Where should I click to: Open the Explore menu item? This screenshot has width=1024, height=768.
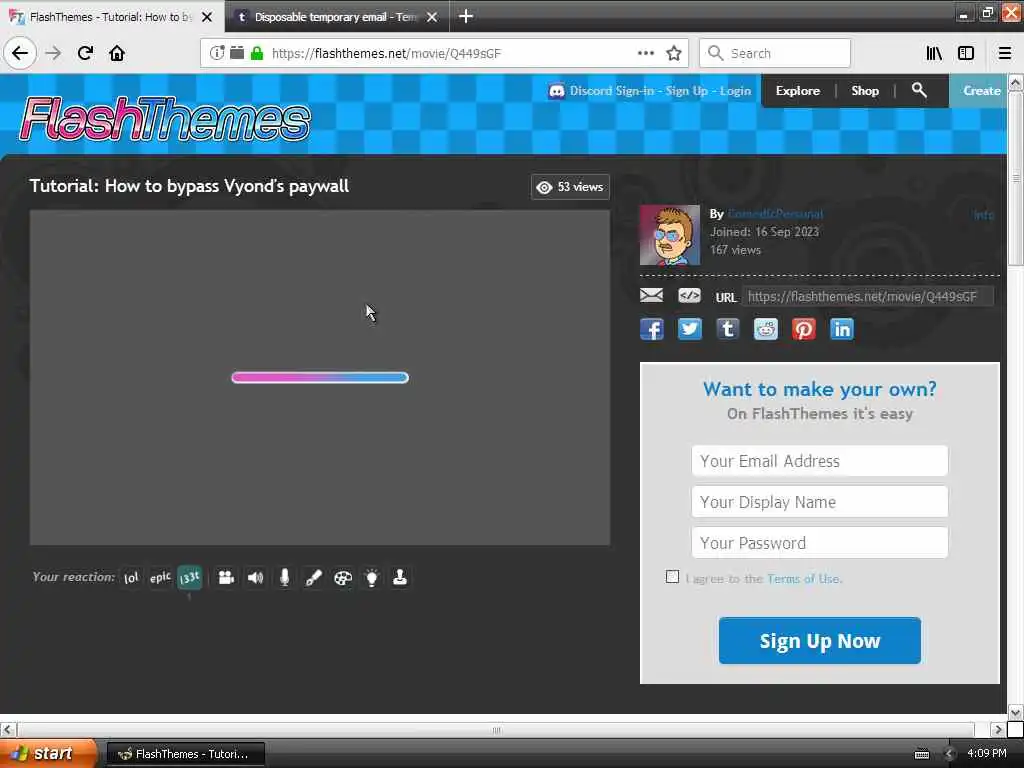click(797, 91)
